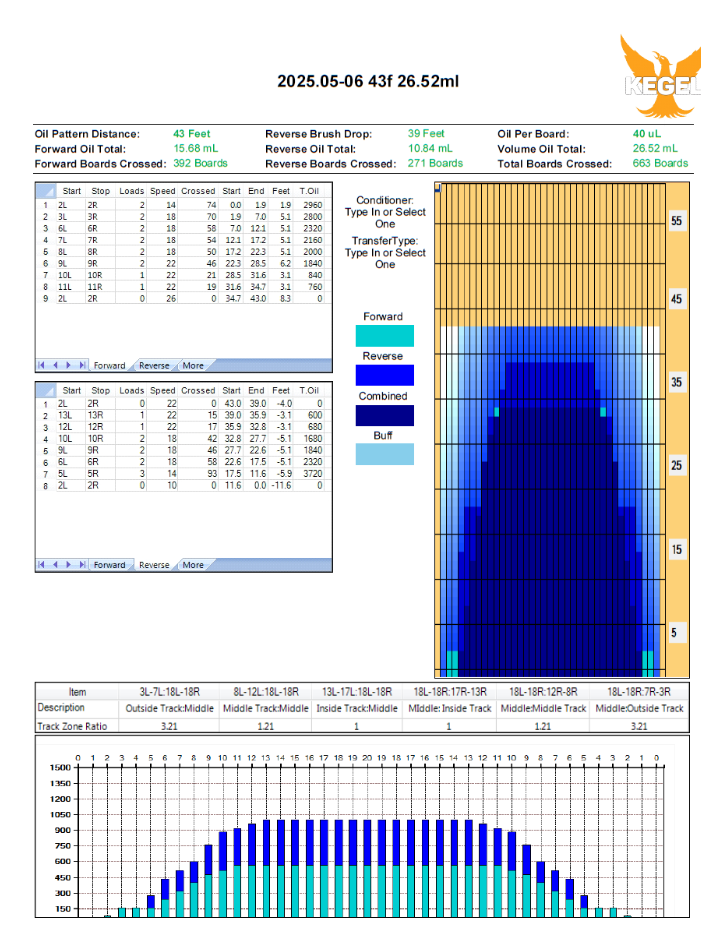Click the Reverse blue color swatch
This screenshot has height=935, width=701.
click(x=384, y=375)
